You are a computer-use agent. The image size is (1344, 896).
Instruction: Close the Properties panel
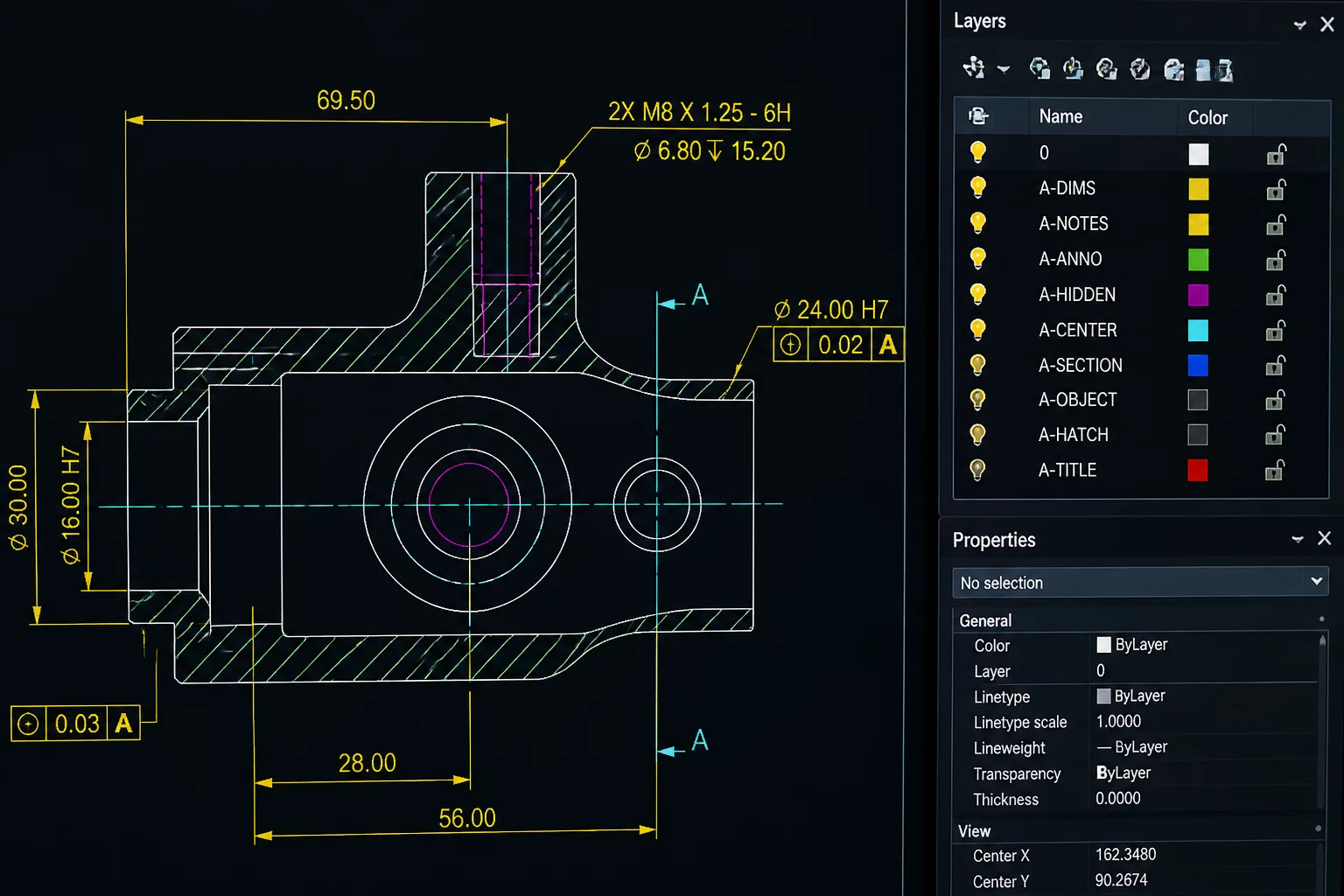click(1325, 538)
